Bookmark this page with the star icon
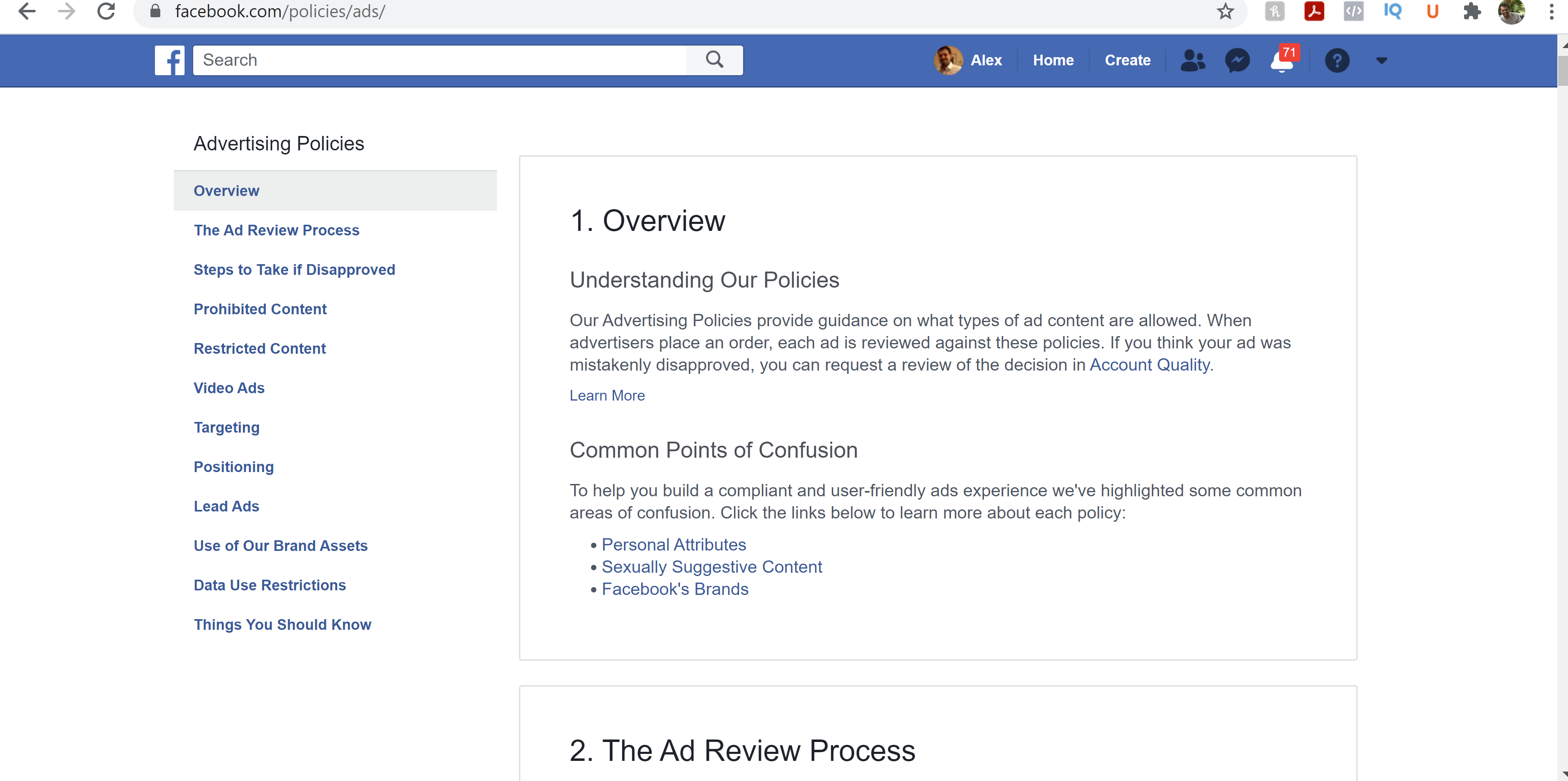The width and height of the screenshot is (1568, 781). click(x=1225, y=11)
